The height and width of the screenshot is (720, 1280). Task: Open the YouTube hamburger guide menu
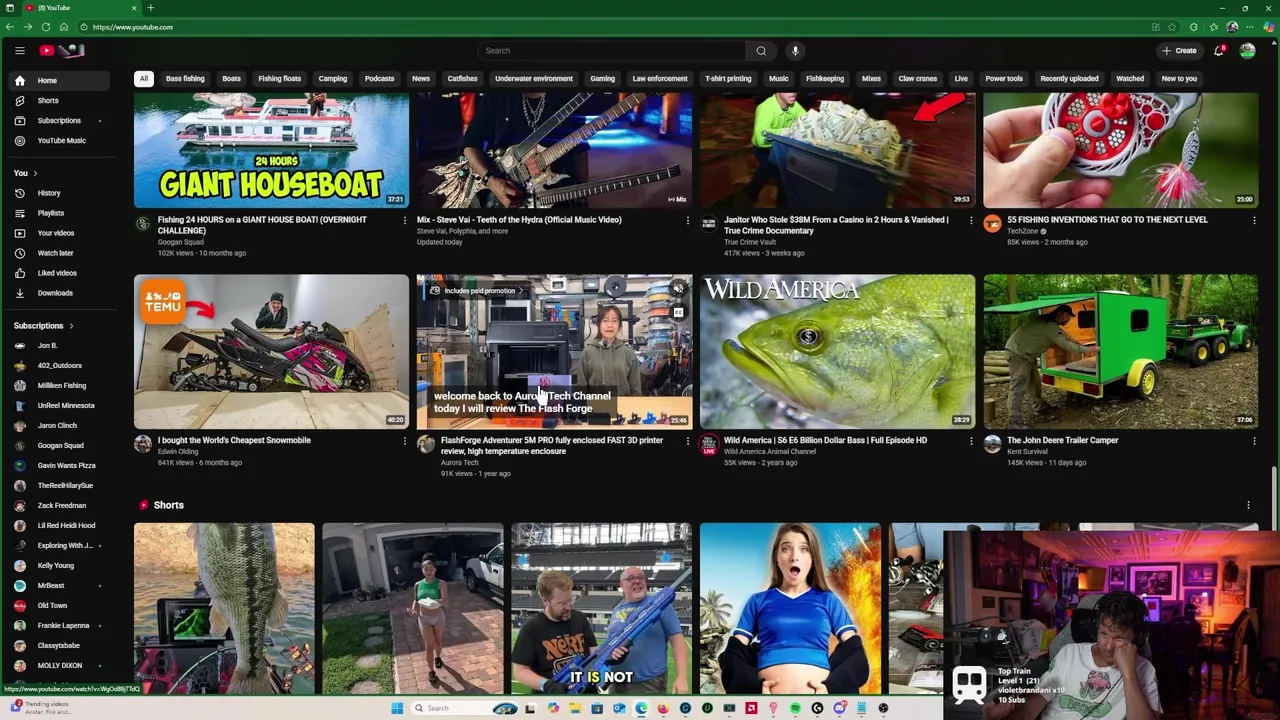19,50
